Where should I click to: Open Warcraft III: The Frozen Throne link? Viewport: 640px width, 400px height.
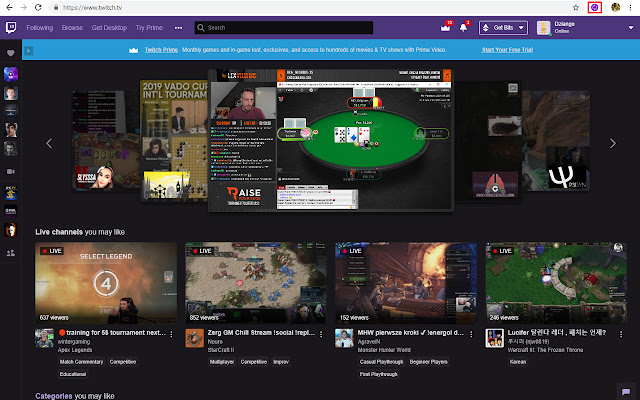[x=545, y=350]
